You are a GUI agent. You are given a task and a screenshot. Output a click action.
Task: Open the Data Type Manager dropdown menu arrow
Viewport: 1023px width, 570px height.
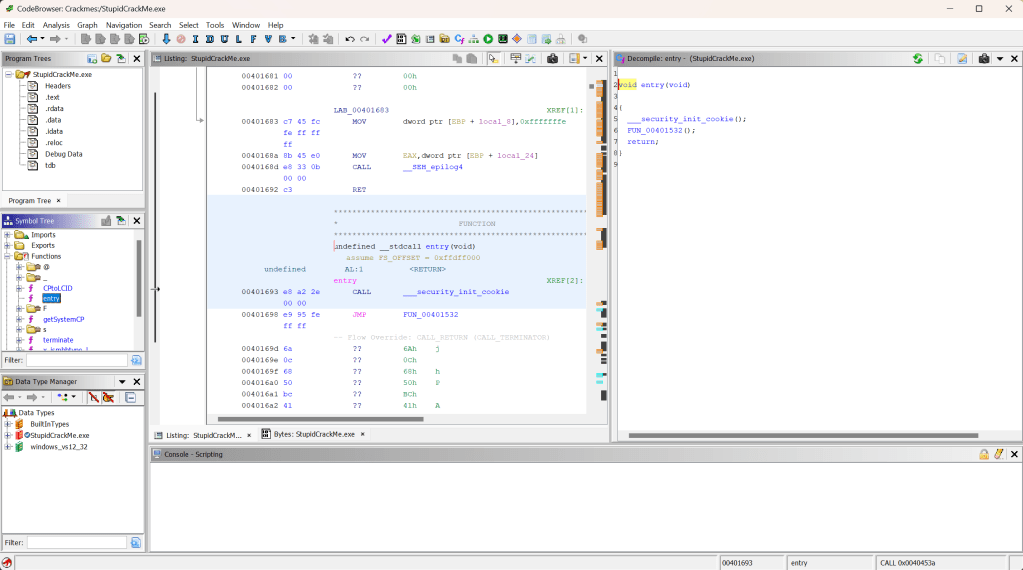(123, 382)
